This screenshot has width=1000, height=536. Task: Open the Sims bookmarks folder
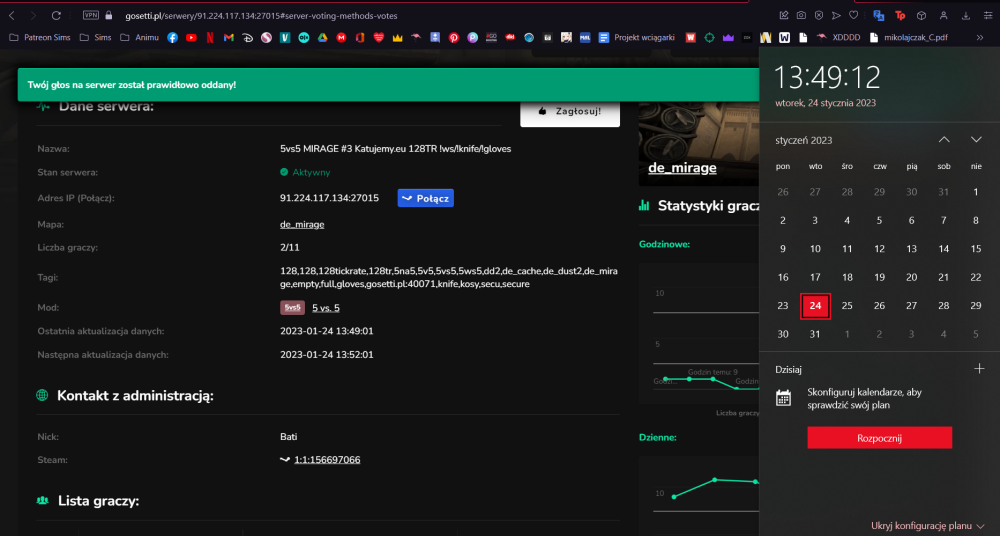96,38
